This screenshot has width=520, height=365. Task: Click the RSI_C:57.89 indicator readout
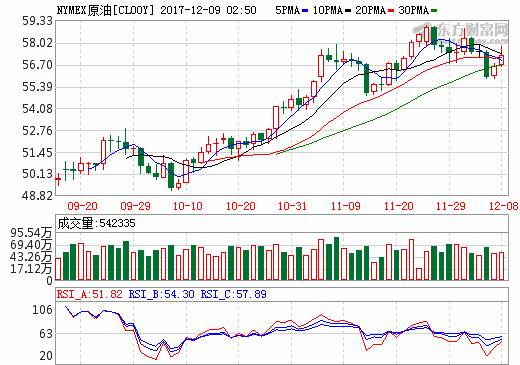(233, 294)
